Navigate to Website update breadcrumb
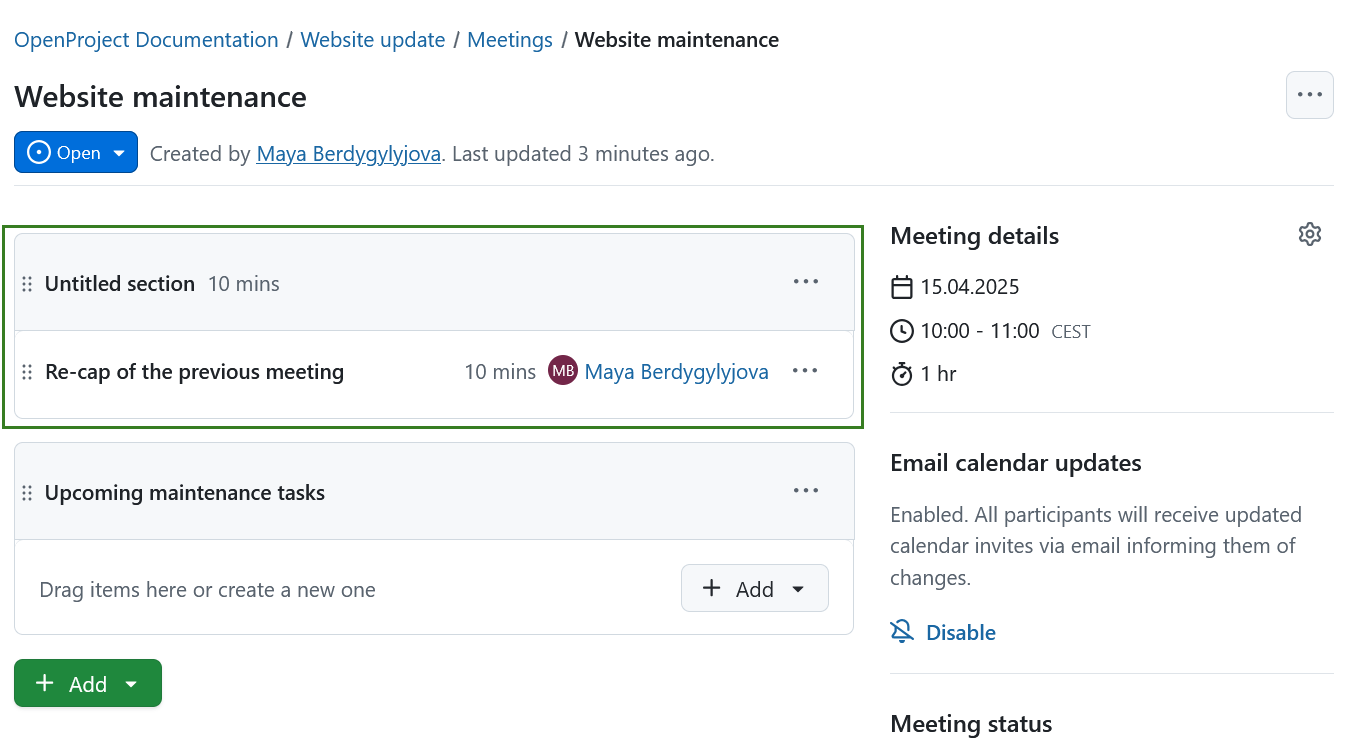 (373, 40)
